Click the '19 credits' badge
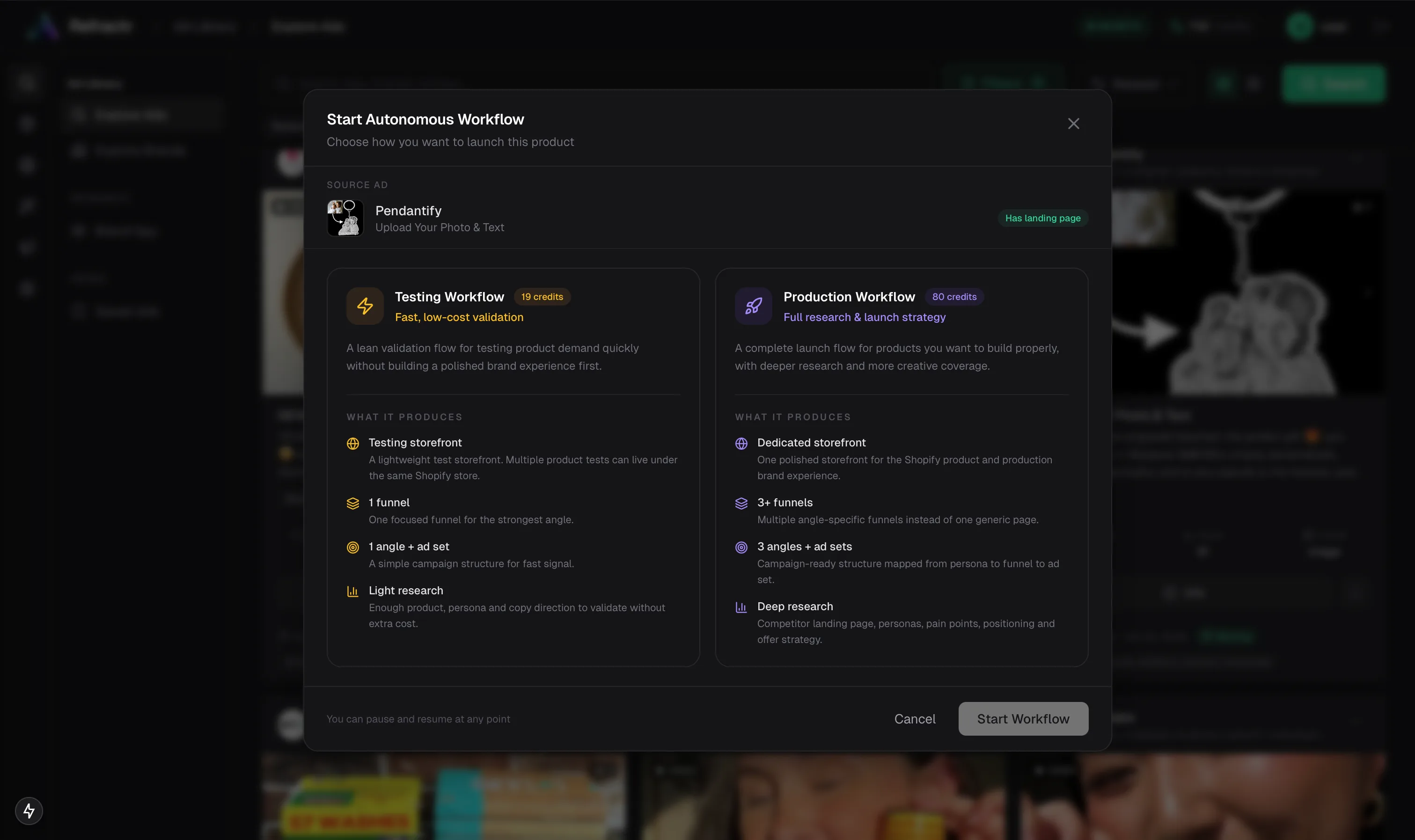The width and height of the screenshot is (1415, 840). 542,297
